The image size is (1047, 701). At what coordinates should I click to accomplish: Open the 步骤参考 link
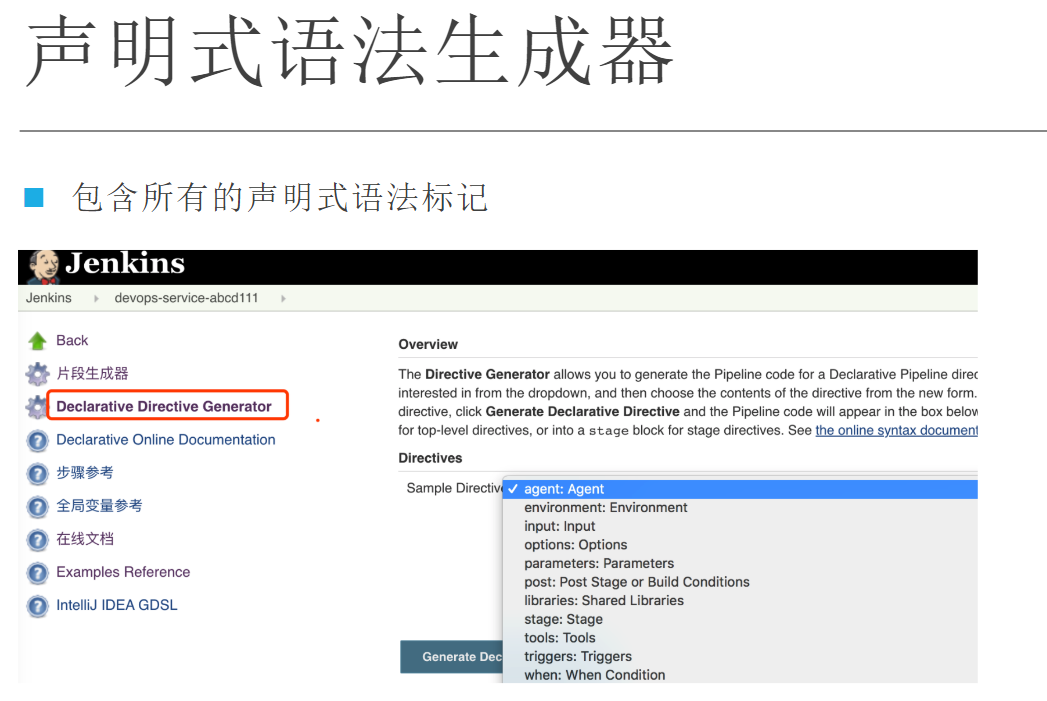pos(85,473)
